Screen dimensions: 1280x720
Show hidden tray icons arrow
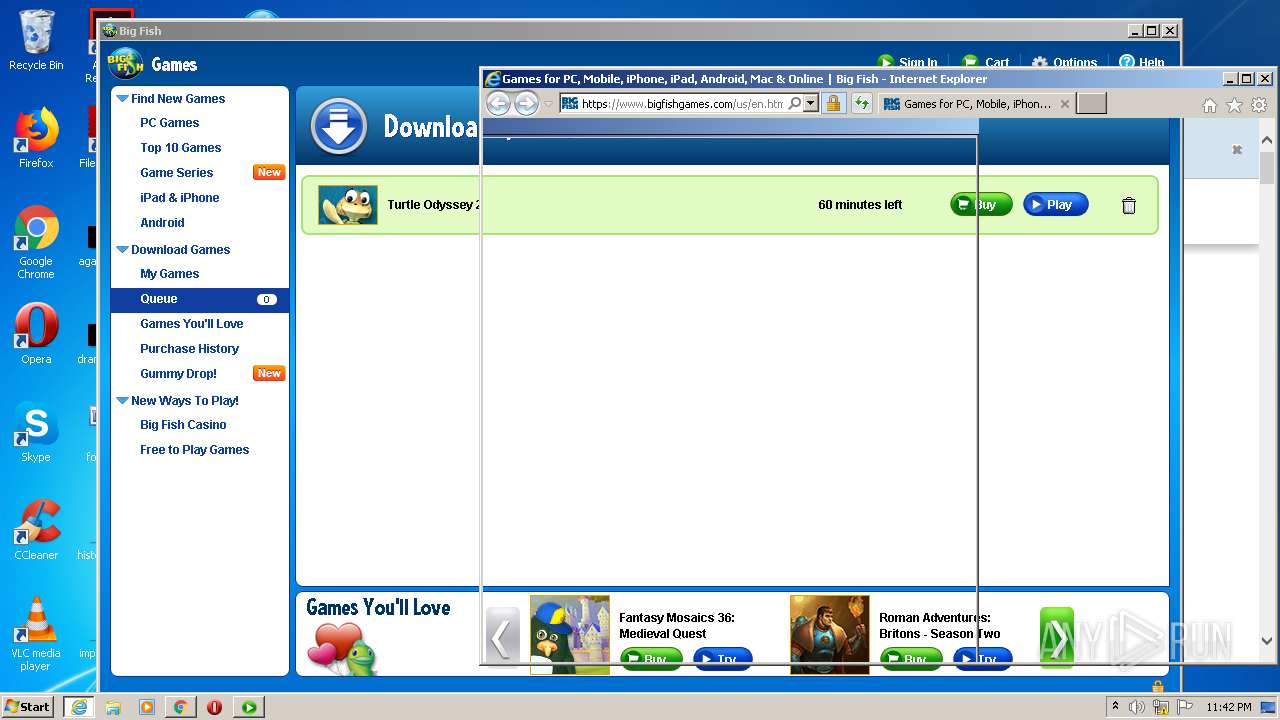pyautogui.click(x=1115, y=707)
